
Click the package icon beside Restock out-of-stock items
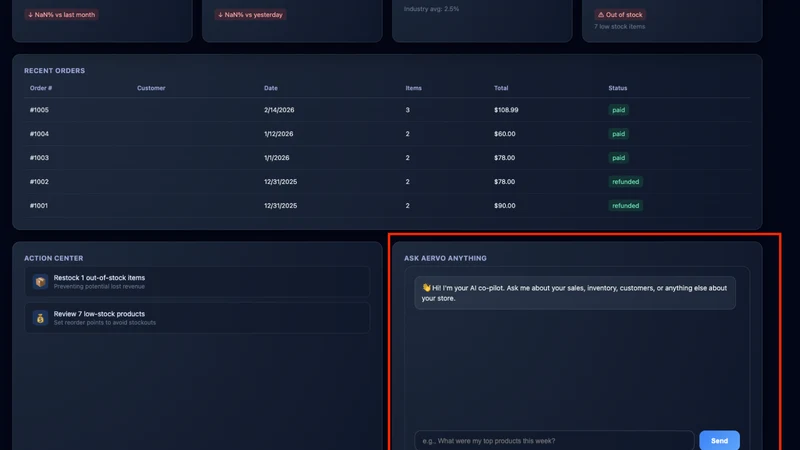click(40, 282)
